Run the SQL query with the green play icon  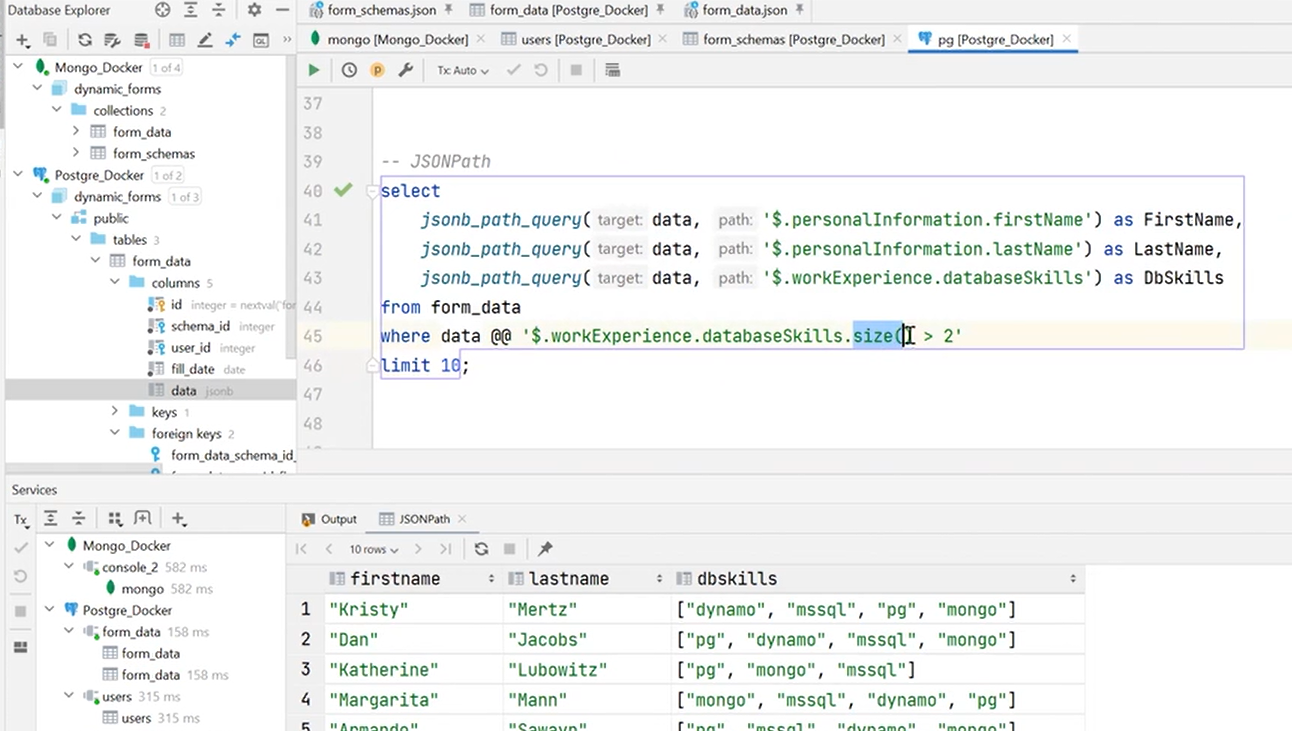pos(313,70)
